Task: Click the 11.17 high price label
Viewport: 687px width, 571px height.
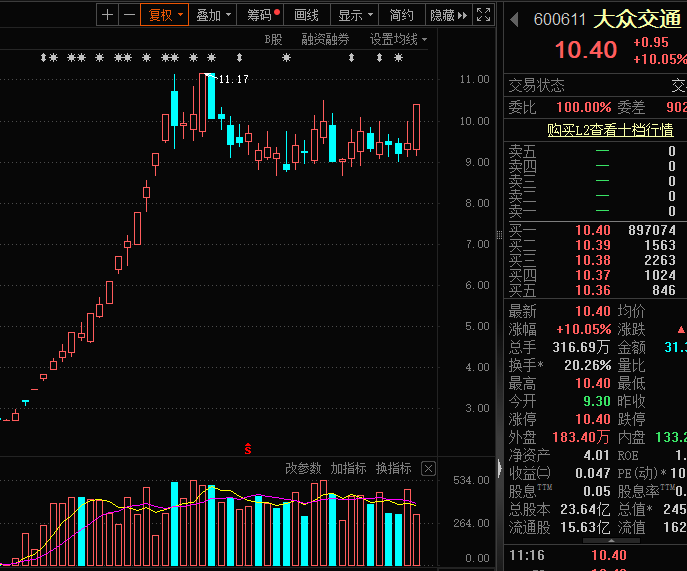Action: 234,79
